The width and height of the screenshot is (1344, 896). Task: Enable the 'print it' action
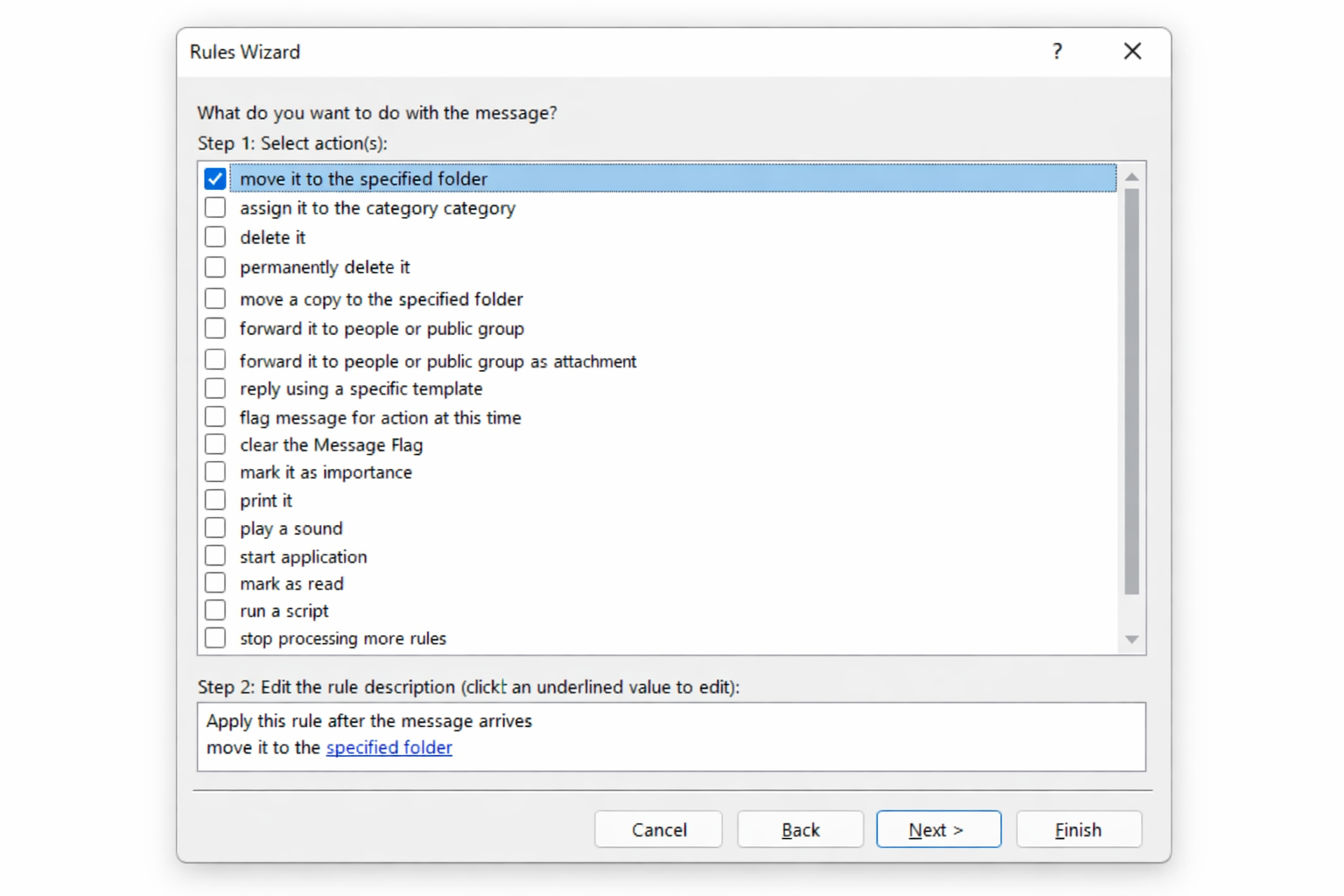click(214, 500)
